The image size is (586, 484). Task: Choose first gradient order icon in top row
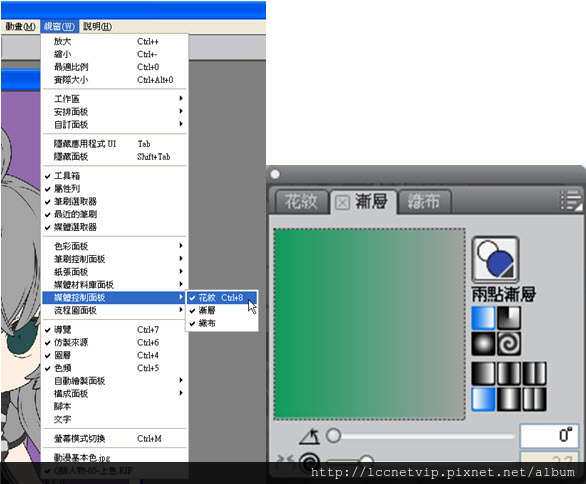pyautogui.click(x=483, y=373)
